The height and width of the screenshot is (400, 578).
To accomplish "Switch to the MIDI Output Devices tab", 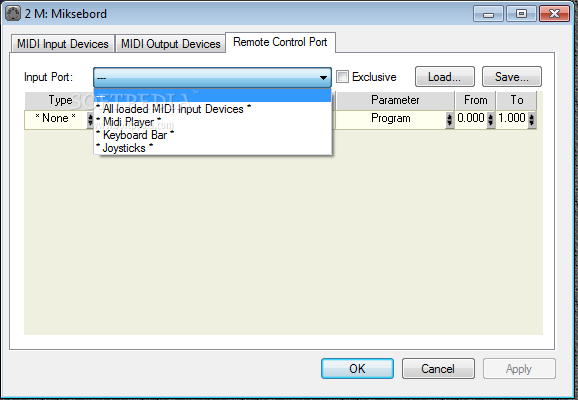I will [170, 44].
